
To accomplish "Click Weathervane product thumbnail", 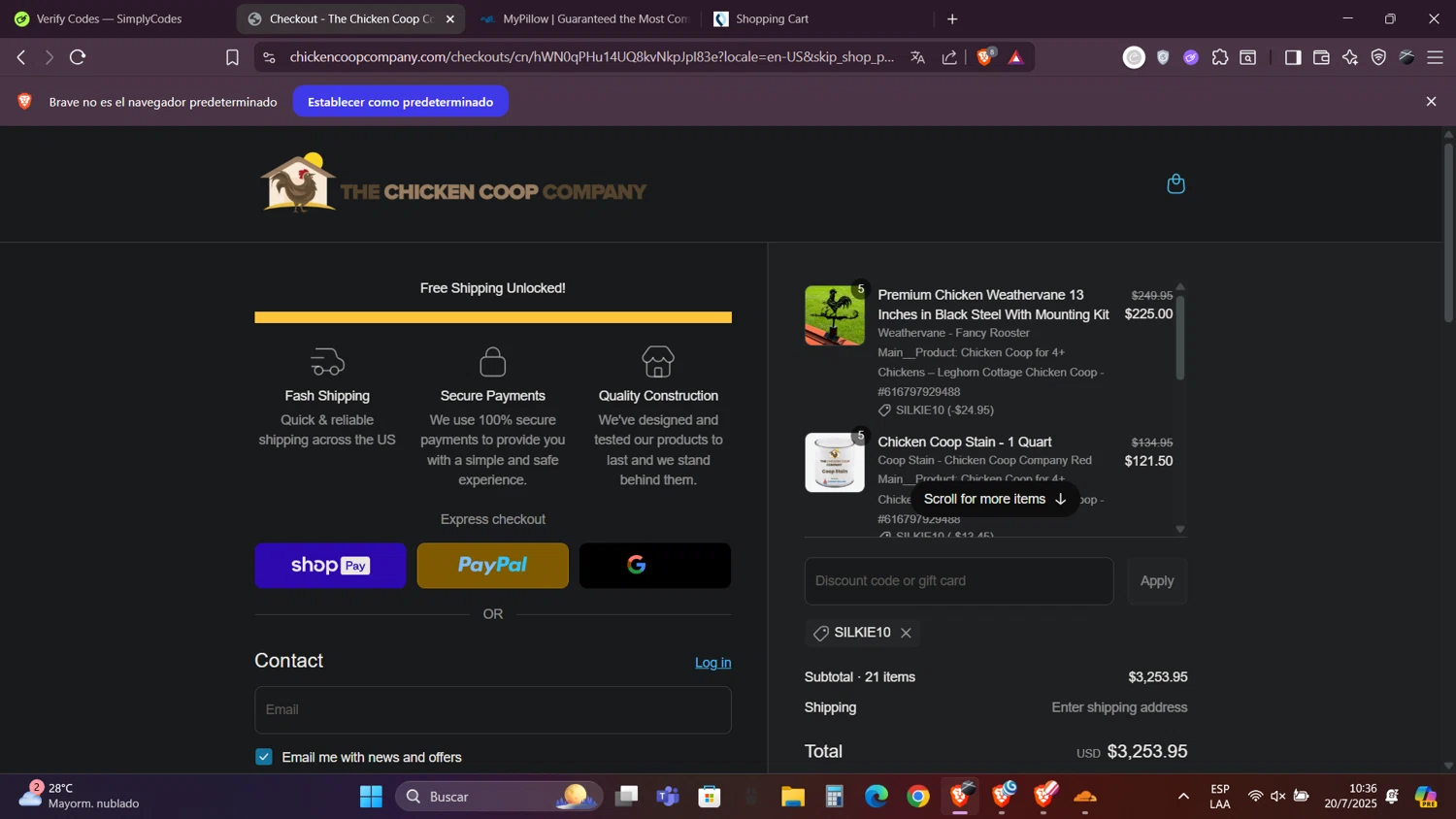I will pos(835,315).
